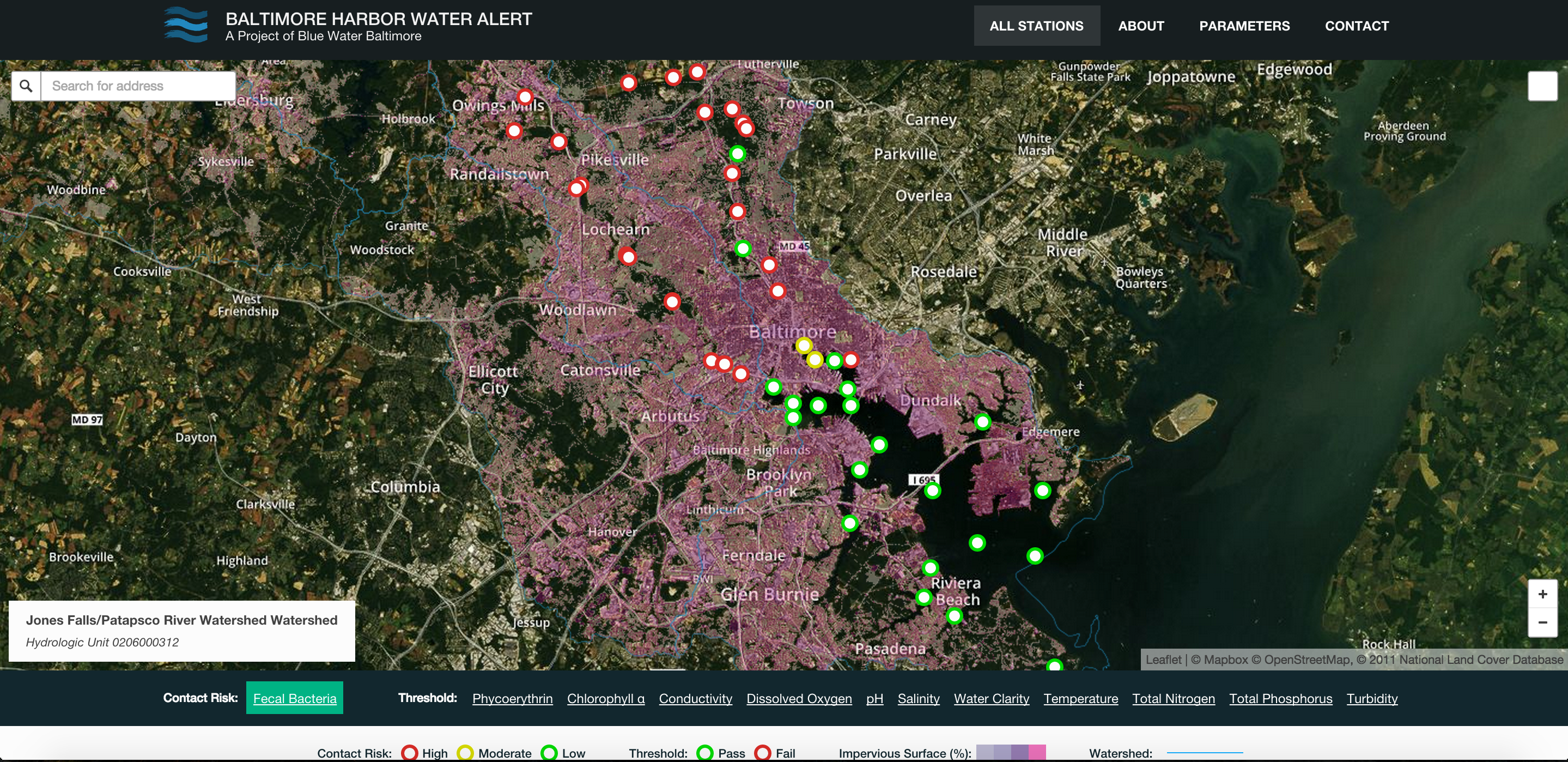The image size is (1568, 762).
Task: Select the Phycoerythrin threshold
Action: tap(513, 699)
